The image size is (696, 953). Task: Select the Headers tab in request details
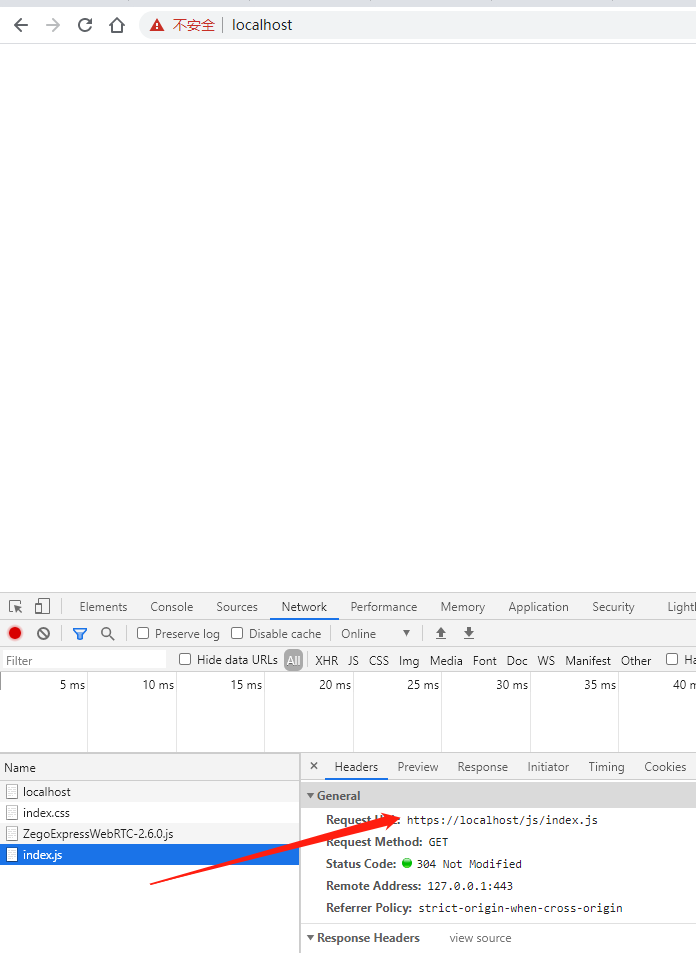click(x=356, y=767)
